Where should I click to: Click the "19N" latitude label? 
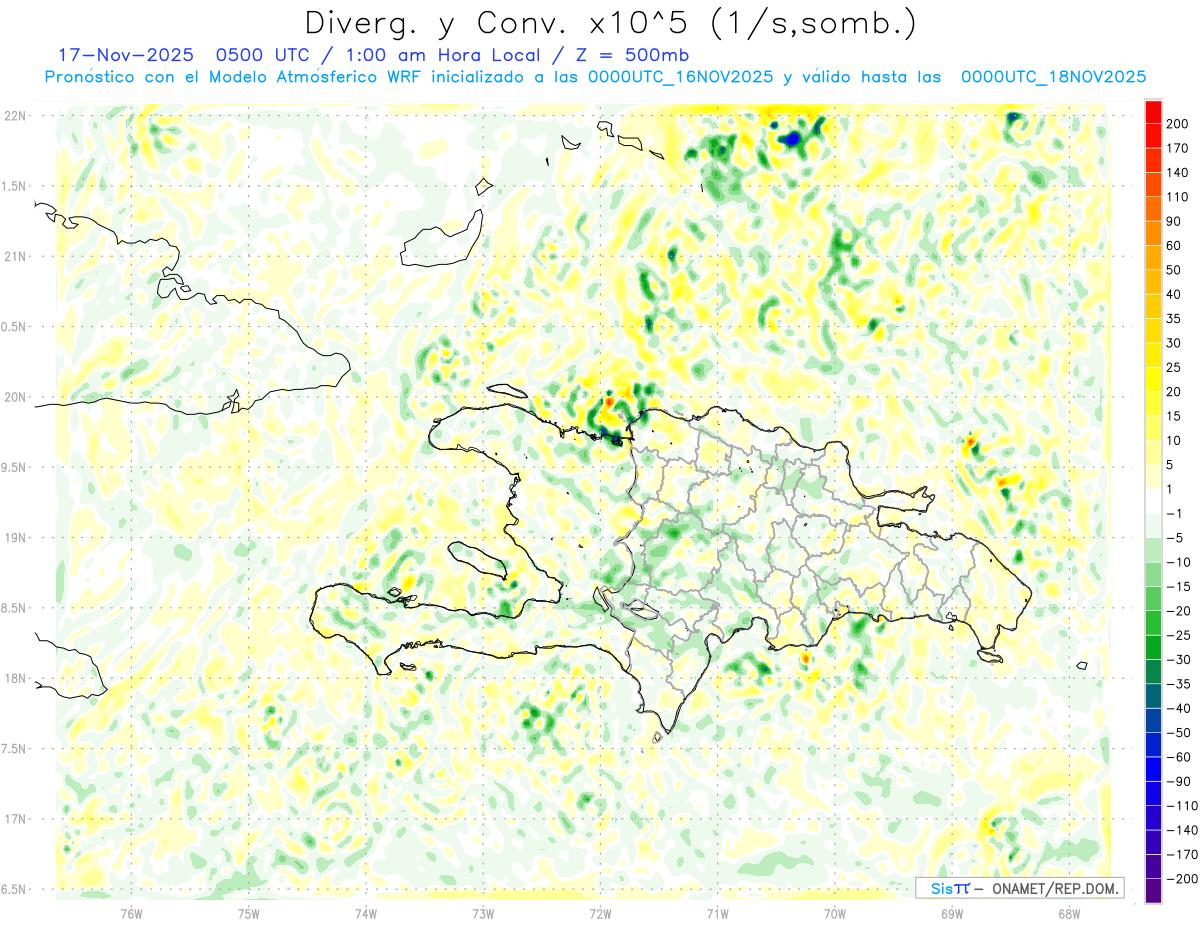(x=15, y=538)
